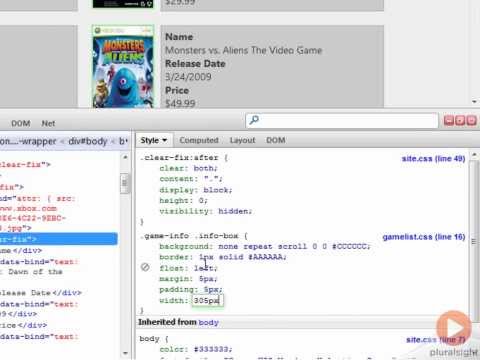Click the orange Pluralsight play button
This screenshot has width=480, height=360.
click(454, 328)
